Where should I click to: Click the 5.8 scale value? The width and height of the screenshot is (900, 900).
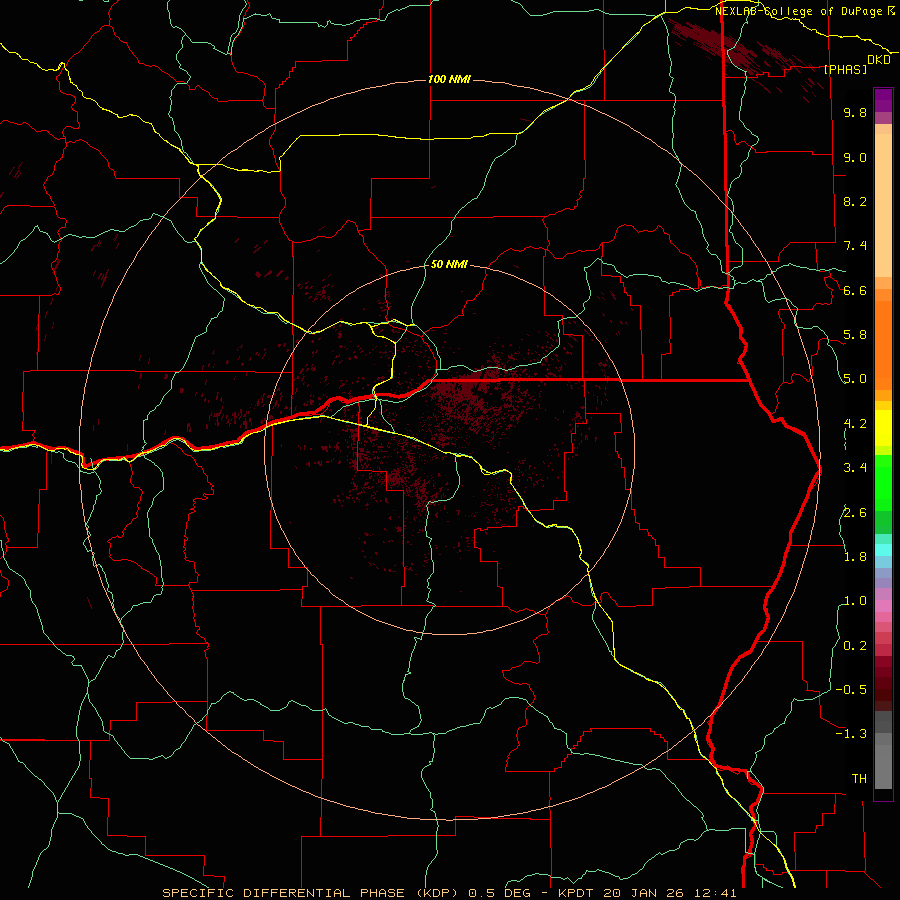point(855,335)
